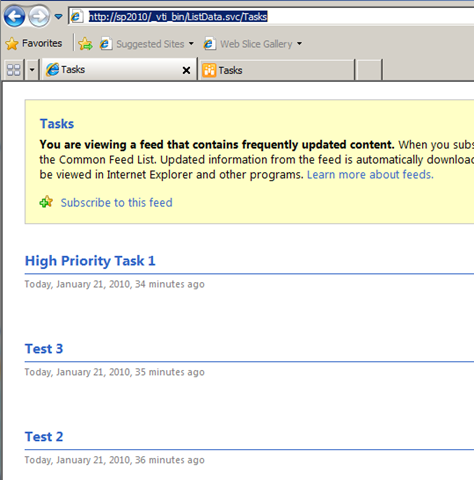The image size is (474, 480).
Task: Open the Quick Tabs grid icon
Action: tap(14, 70)
